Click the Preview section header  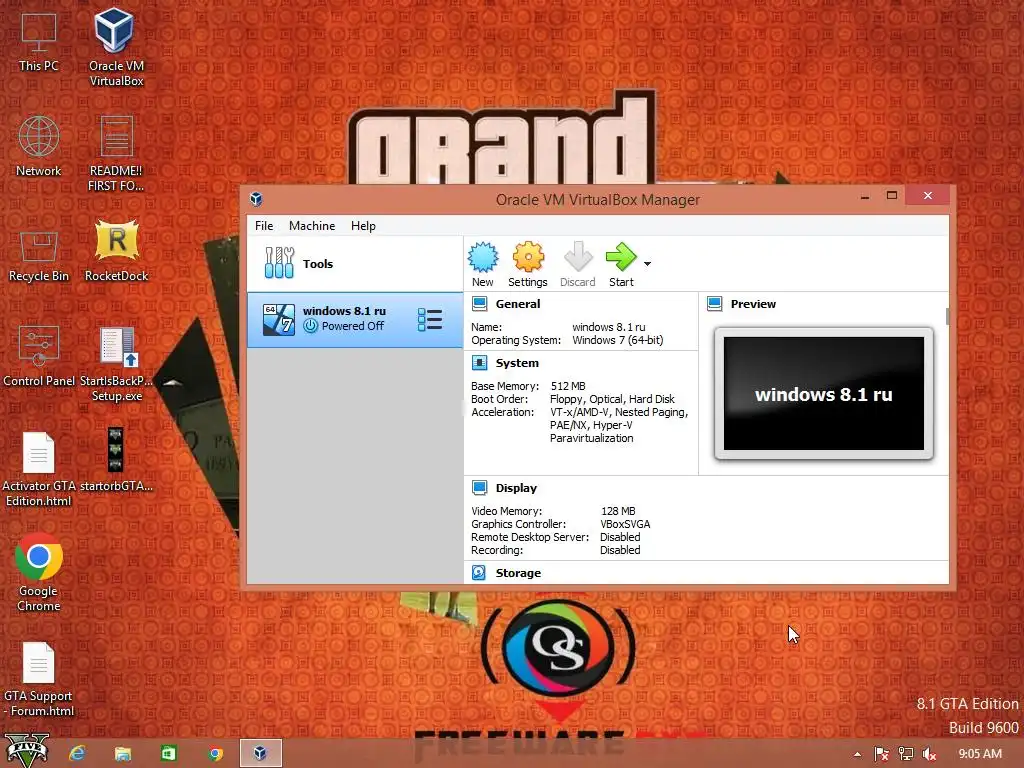point(753,304)
